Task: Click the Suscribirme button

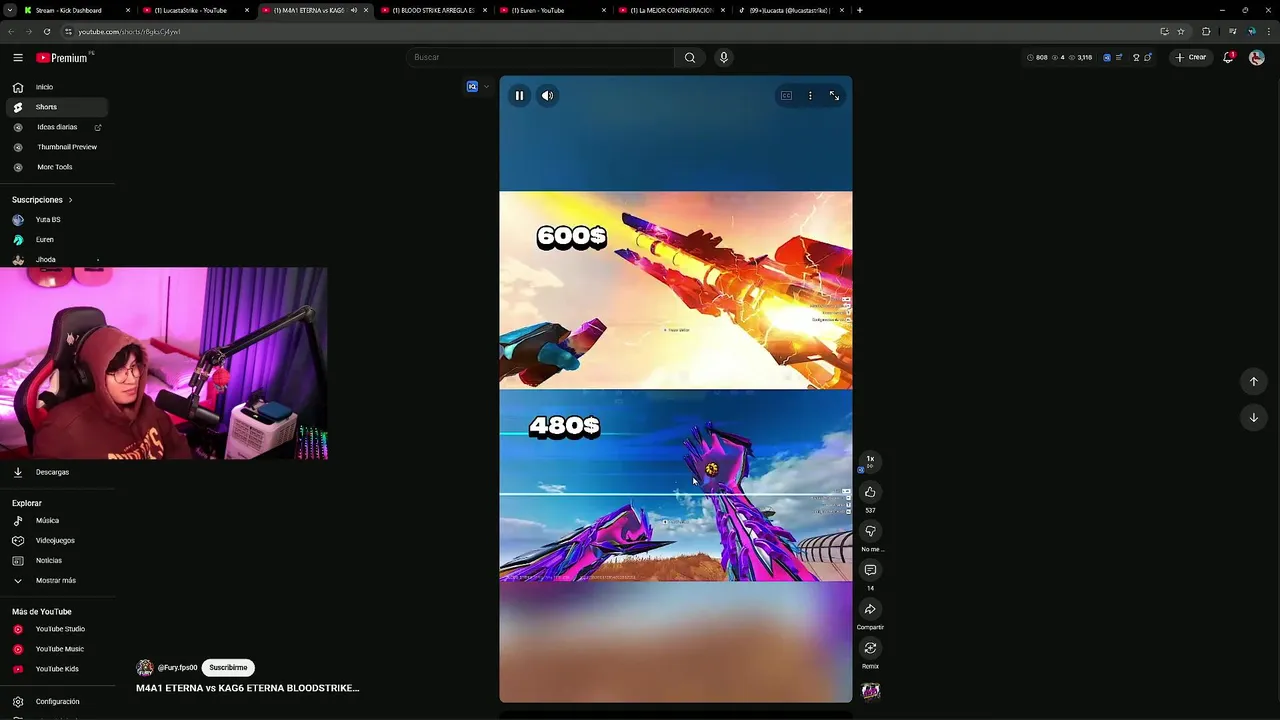Action: 228,668
